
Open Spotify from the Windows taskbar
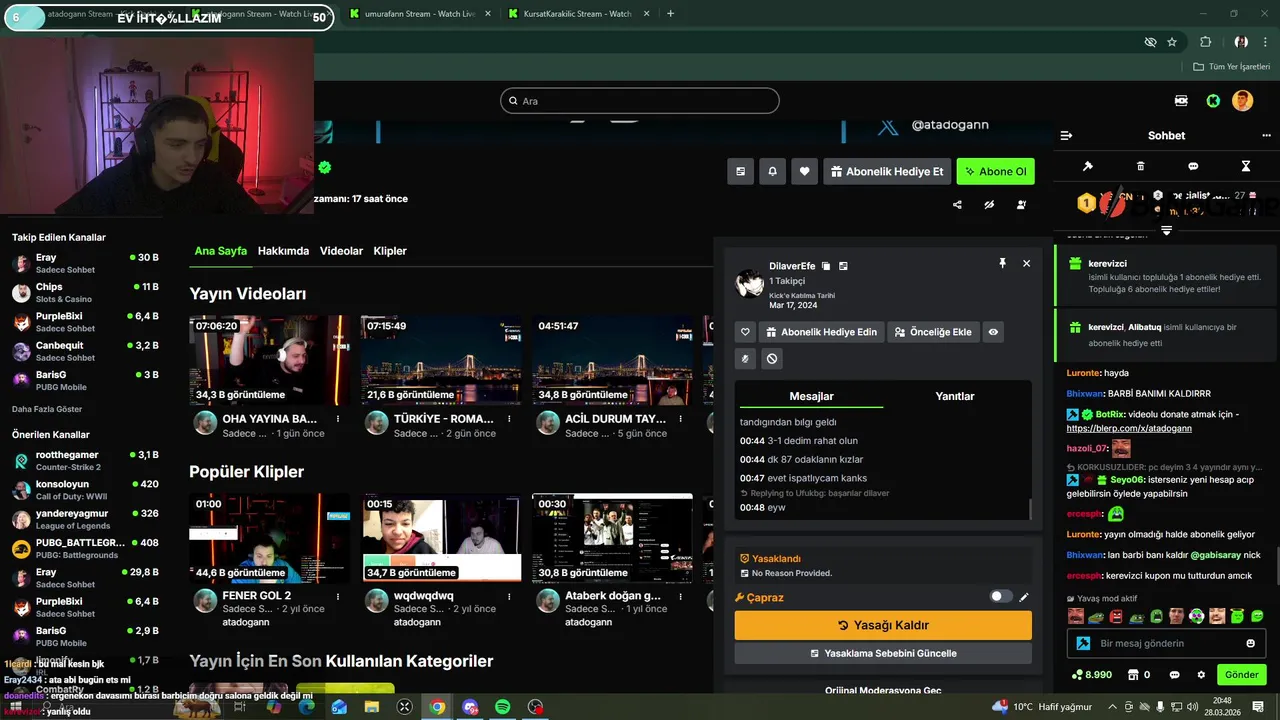tap(502, 707)
